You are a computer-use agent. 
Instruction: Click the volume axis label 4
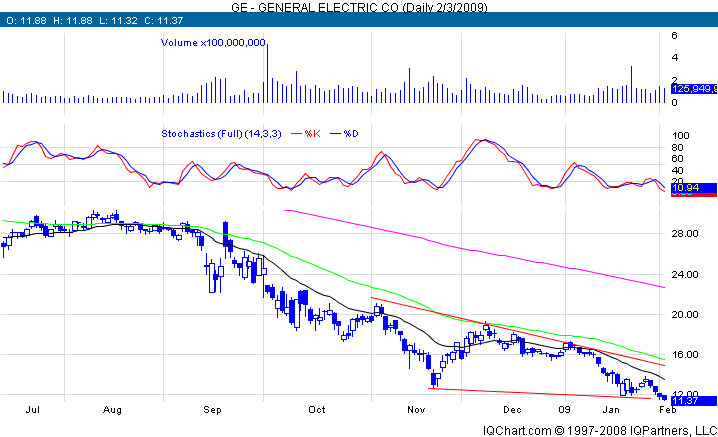tap(674, 58)
